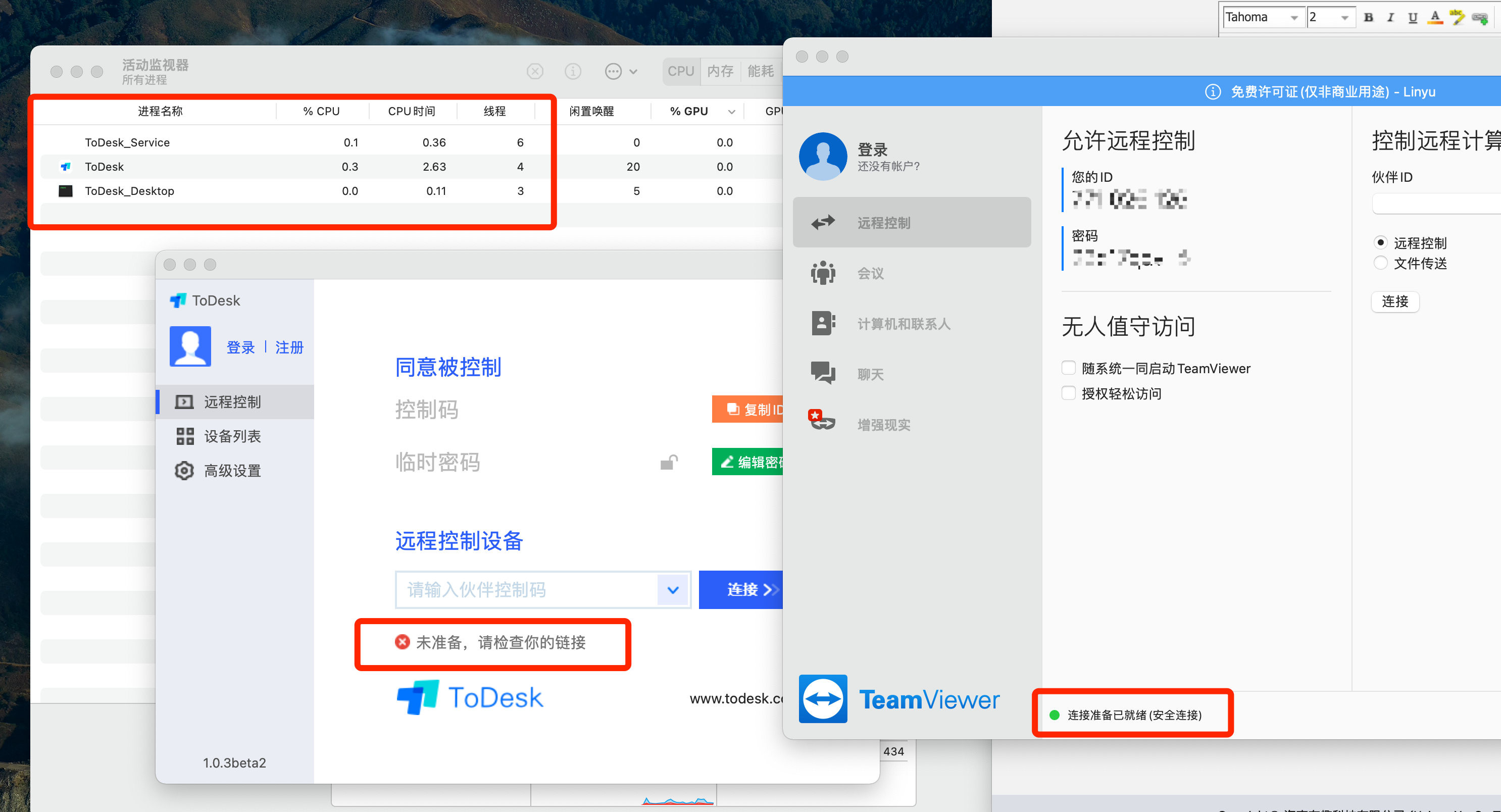Open 高级设置 in ToDesk sidebar
Screen dimensions: 1501x812
click(x=235, y=470)
